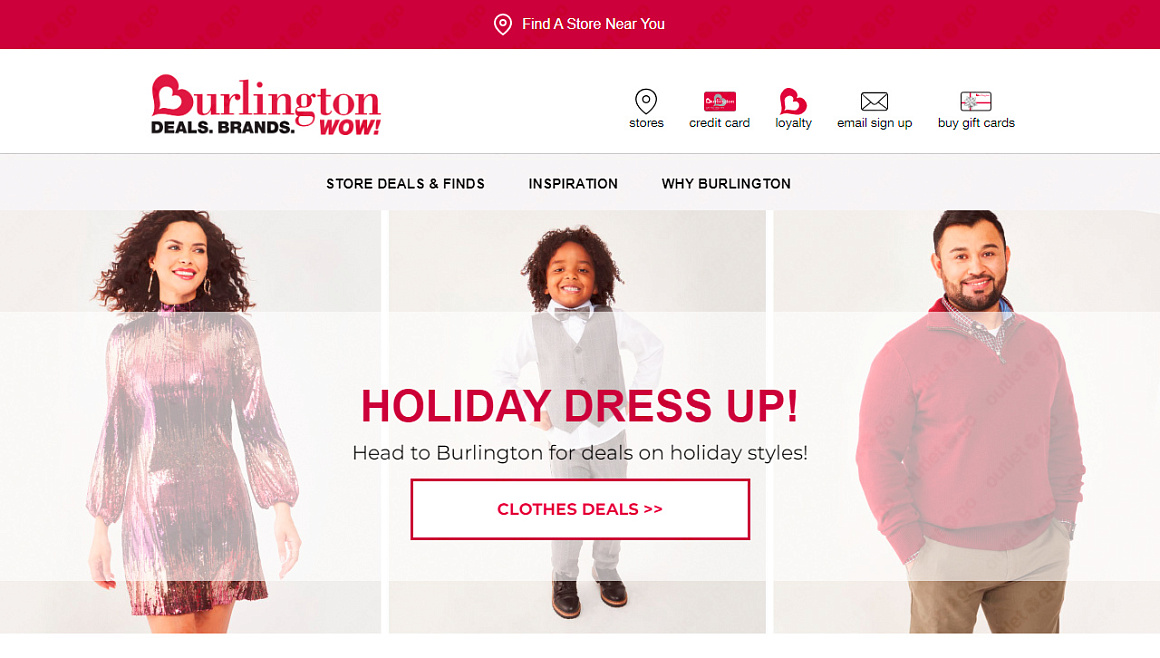Viewport: 1160px width, 658px height.
Task: Open the buy gift cards icon
Action: point(976,101)
